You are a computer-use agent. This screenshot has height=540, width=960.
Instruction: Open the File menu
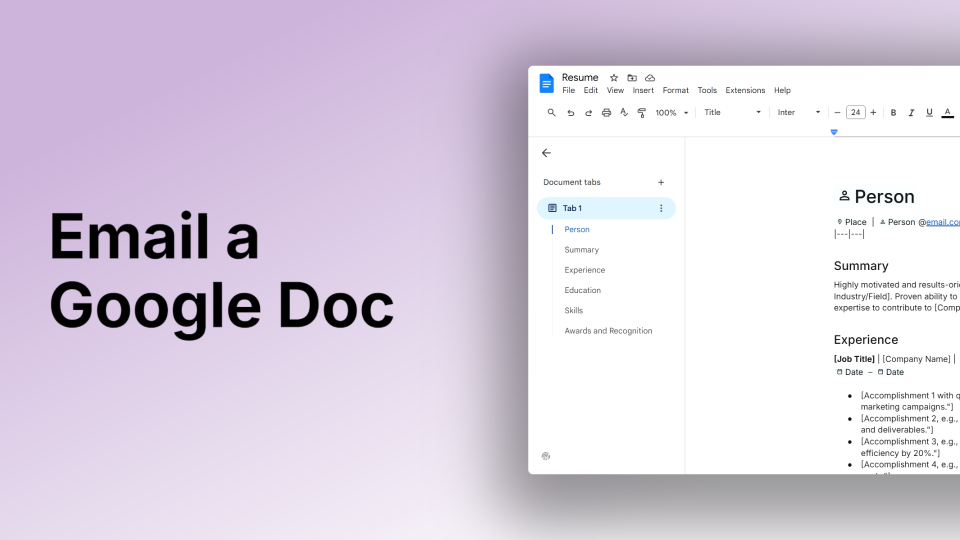click(x=568, y=91)
